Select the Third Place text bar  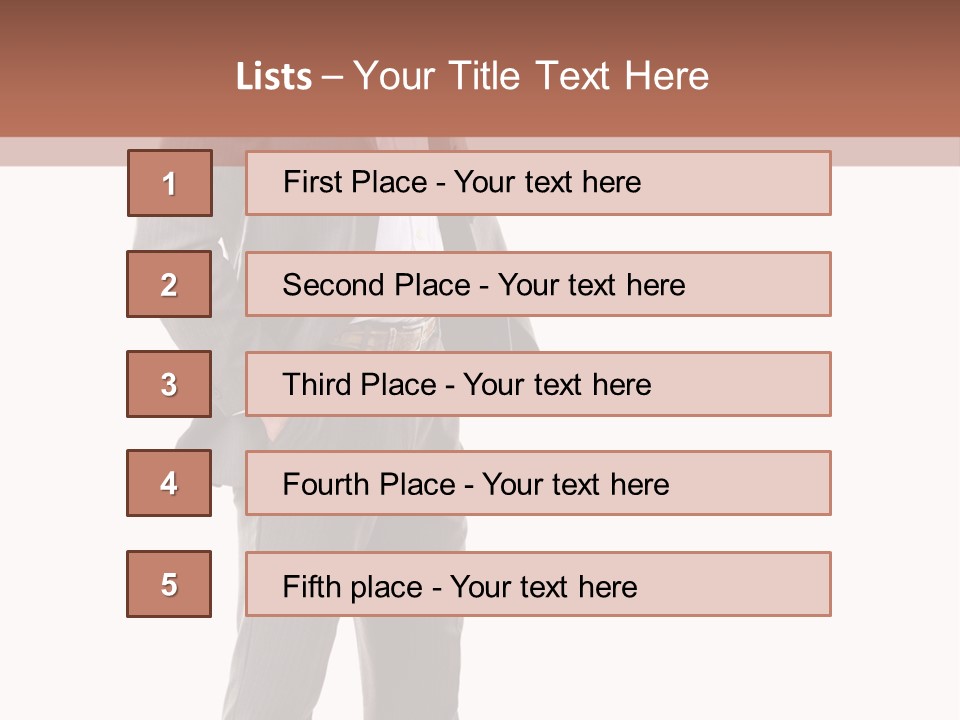tap(538, 384)
